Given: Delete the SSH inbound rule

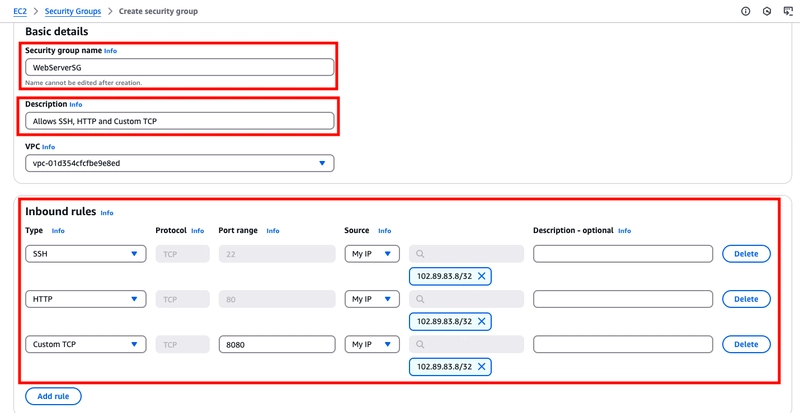Looking at the screenshot, I should click(746, 254).
